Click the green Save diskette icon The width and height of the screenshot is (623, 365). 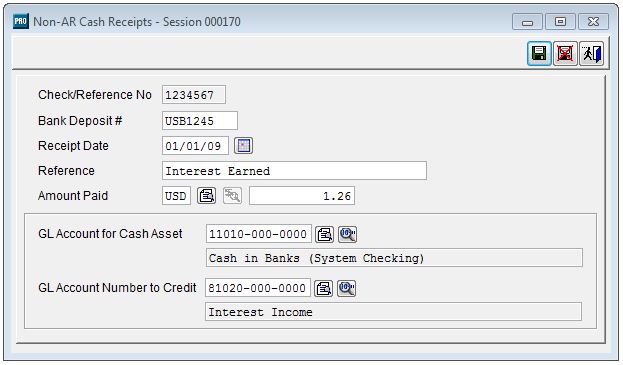click(539, 53)
